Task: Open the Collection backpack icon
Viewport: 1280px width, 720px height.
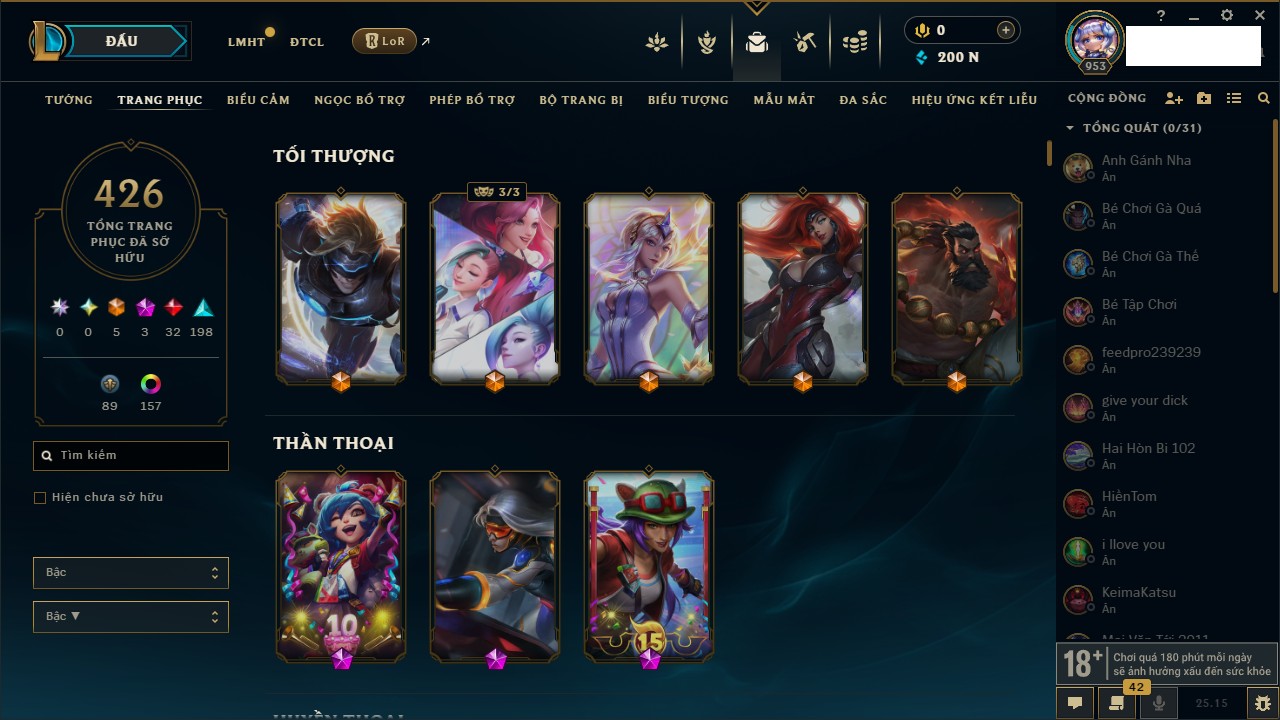Action: pos(756,42)
